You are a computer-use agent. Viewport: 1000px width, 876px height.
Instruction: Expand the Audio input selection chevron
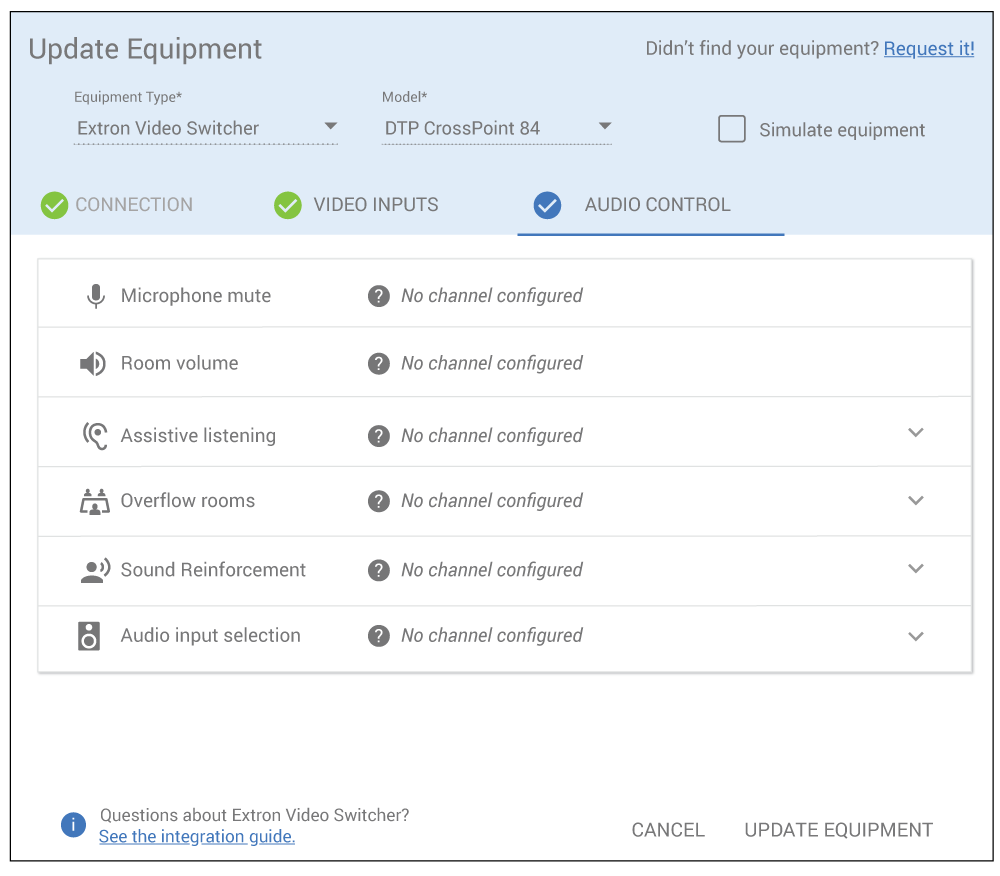915,637
